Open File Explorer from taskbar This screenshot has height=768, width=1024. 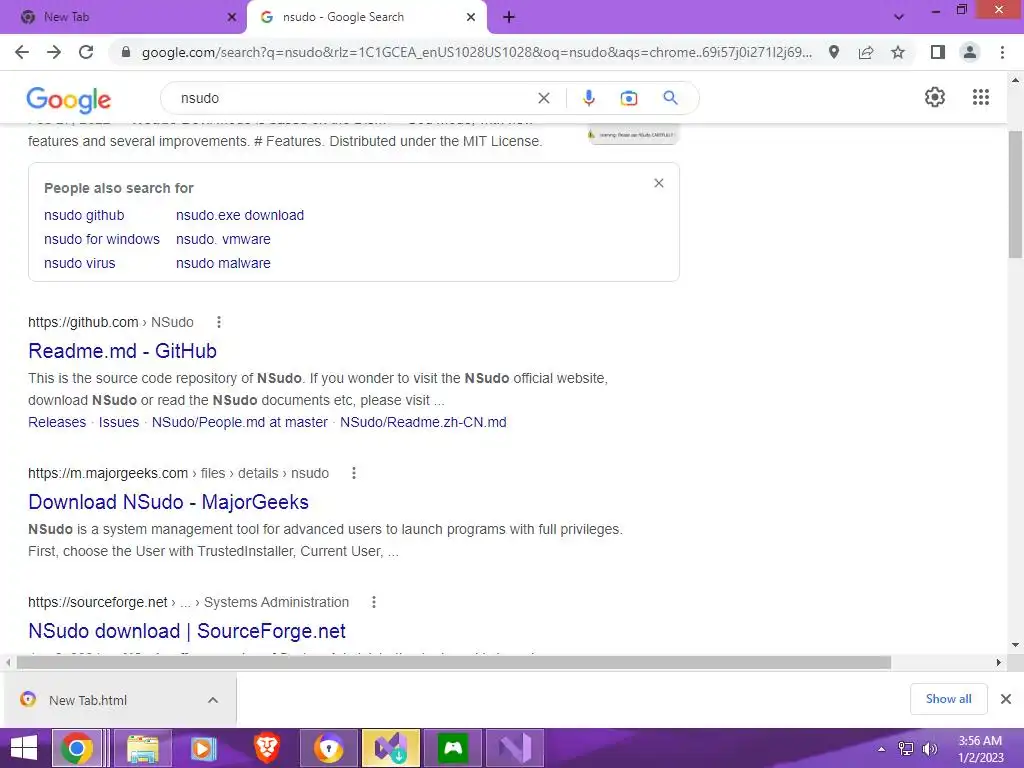point(142,748)
